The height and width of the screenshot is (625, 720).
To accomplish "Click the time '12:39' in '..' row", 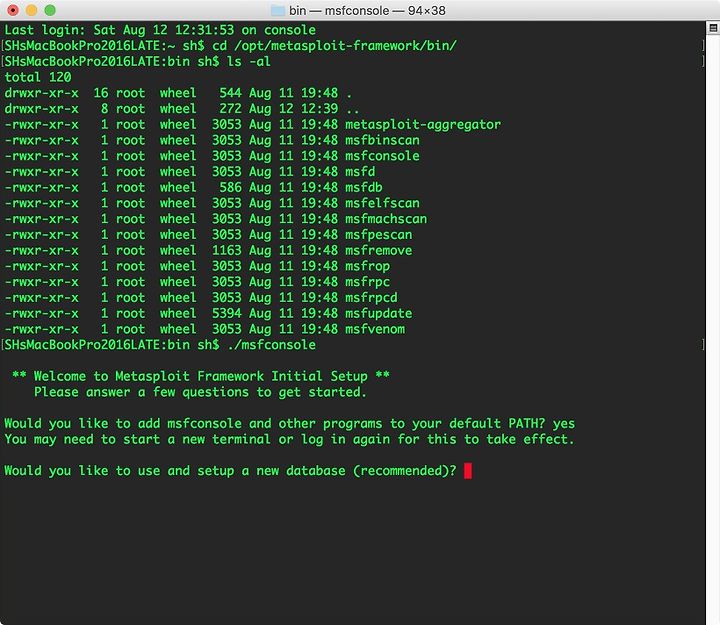I will (x=319, y=108).
